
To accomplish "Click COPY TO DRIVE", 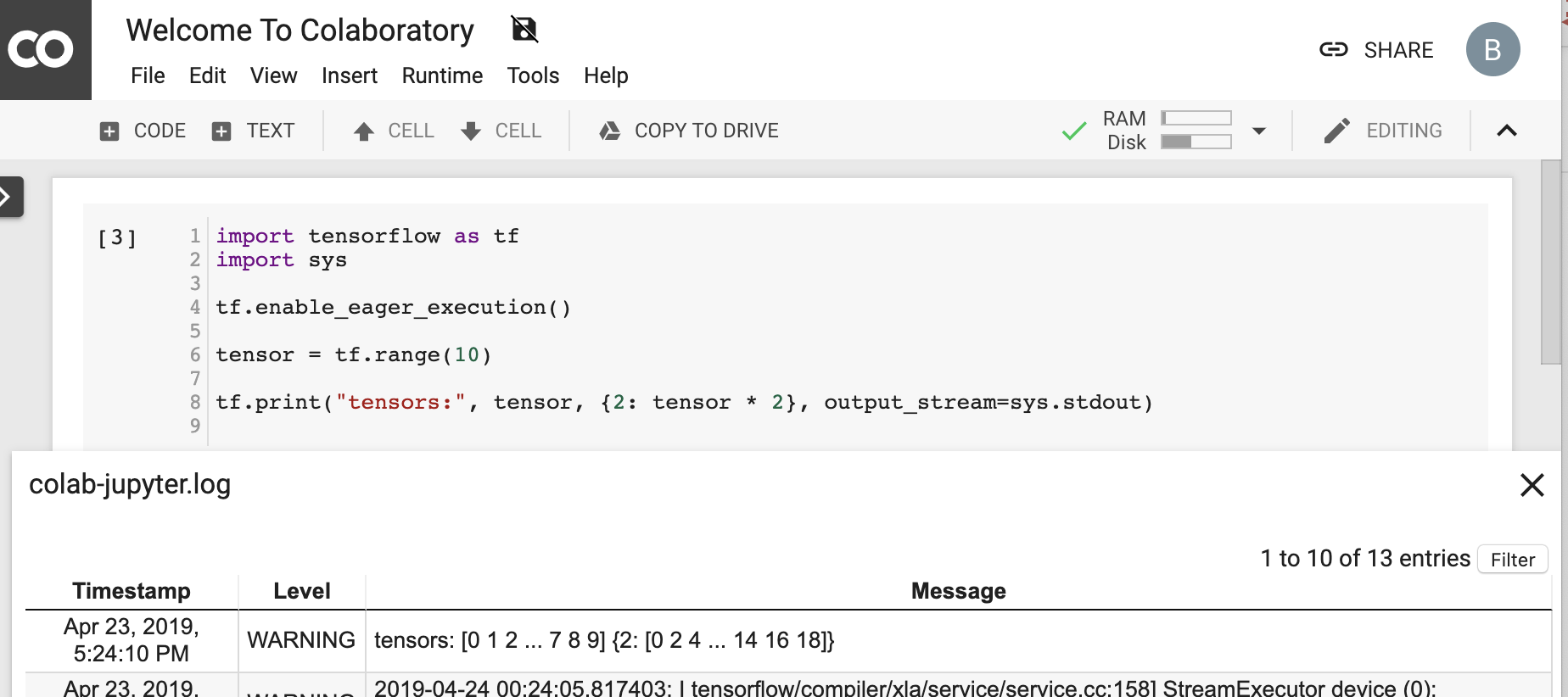I will [706, 131].
